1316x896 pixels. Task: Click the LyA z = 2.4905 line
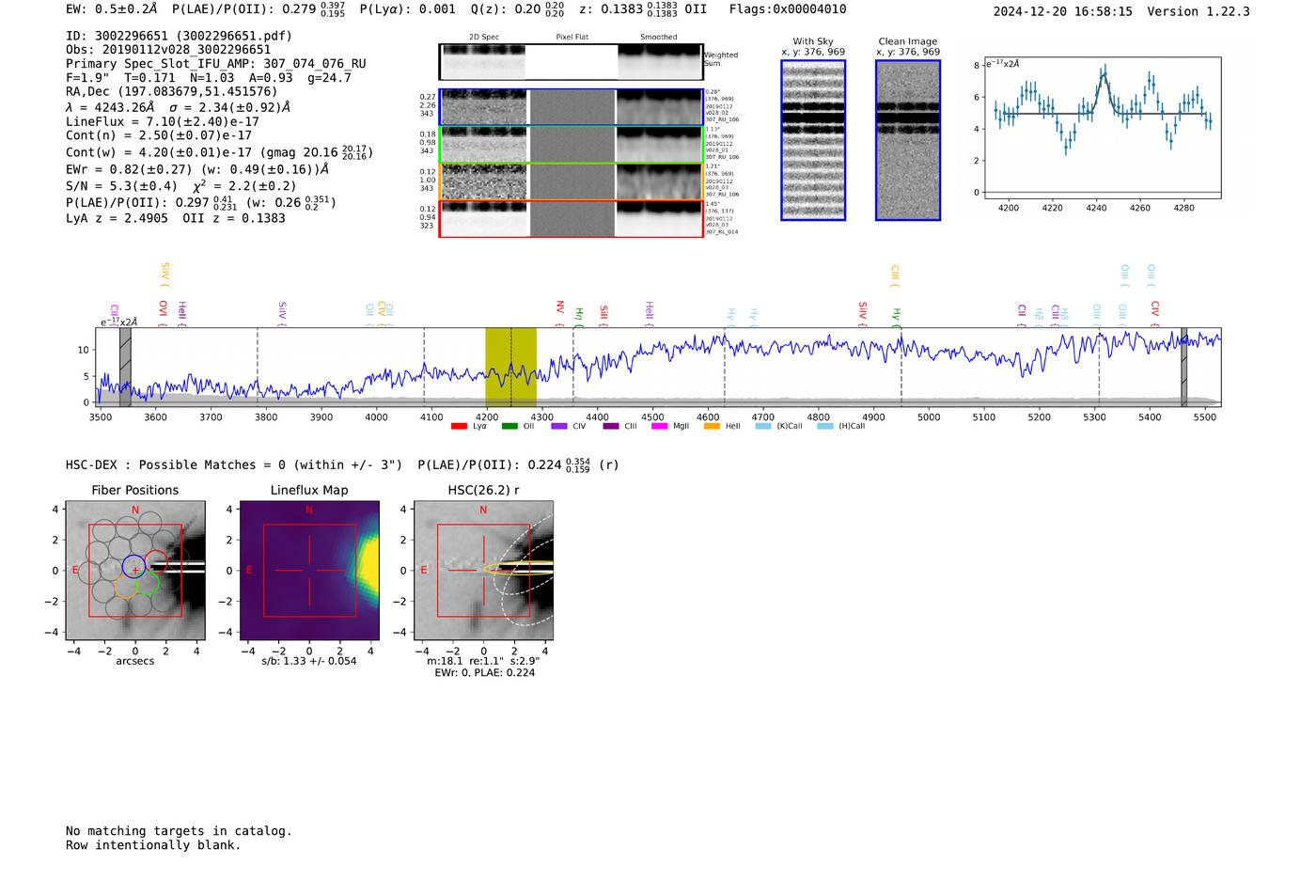tap(176, 218)
